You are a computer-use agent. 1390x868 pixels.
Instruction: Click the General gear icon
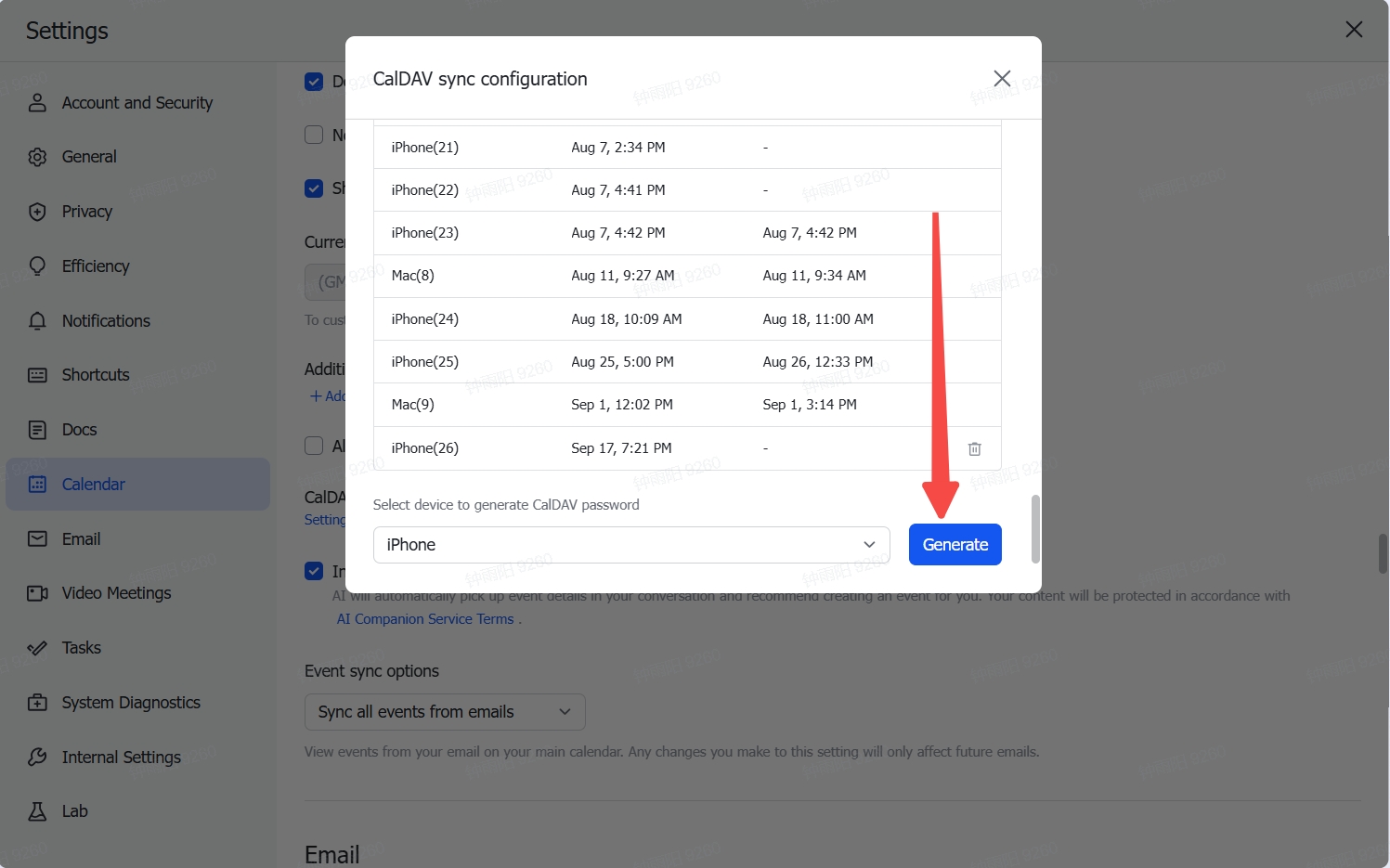coord(37,157)
